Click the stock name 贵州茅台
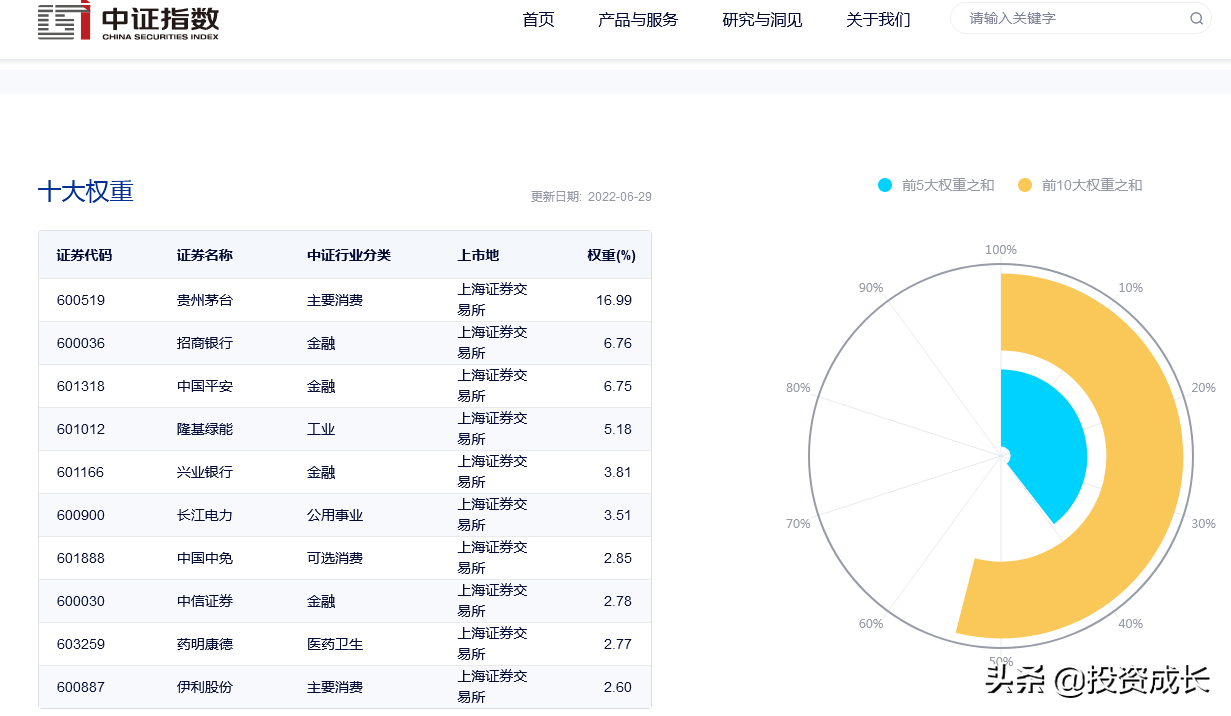The height and width of the screenshot is (716, 1231). pos(204,300)
